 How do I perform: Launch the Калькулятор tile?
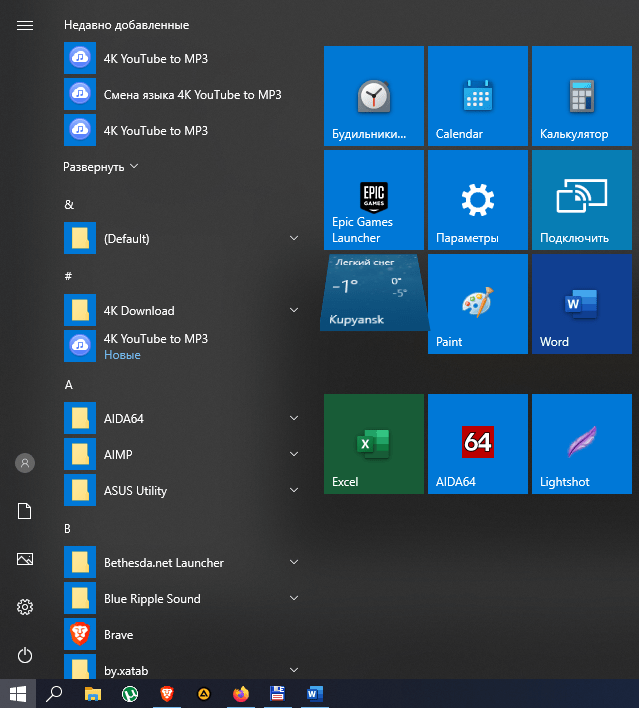(x=582, y=96)
